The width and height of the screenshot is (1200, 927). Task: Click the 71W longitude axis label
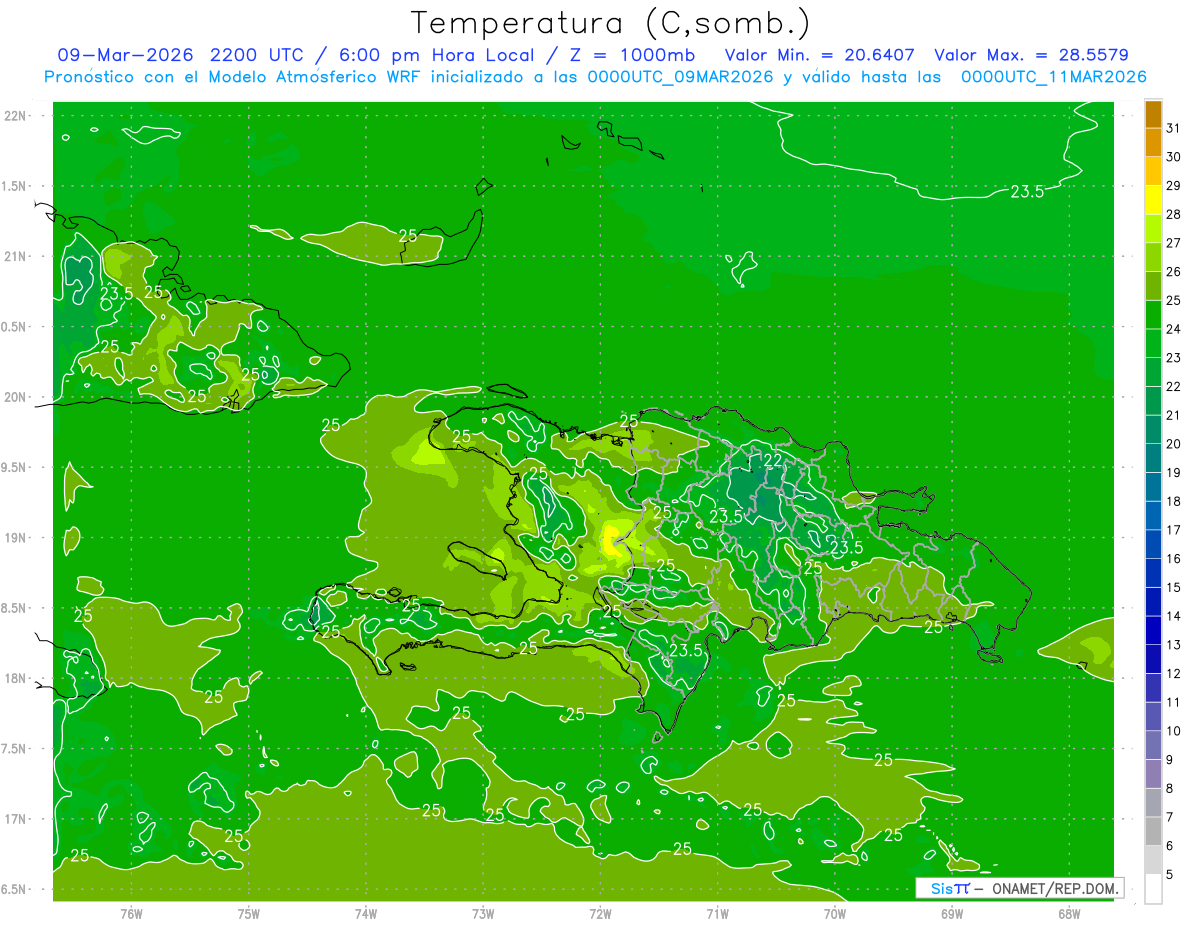[717, 914]
